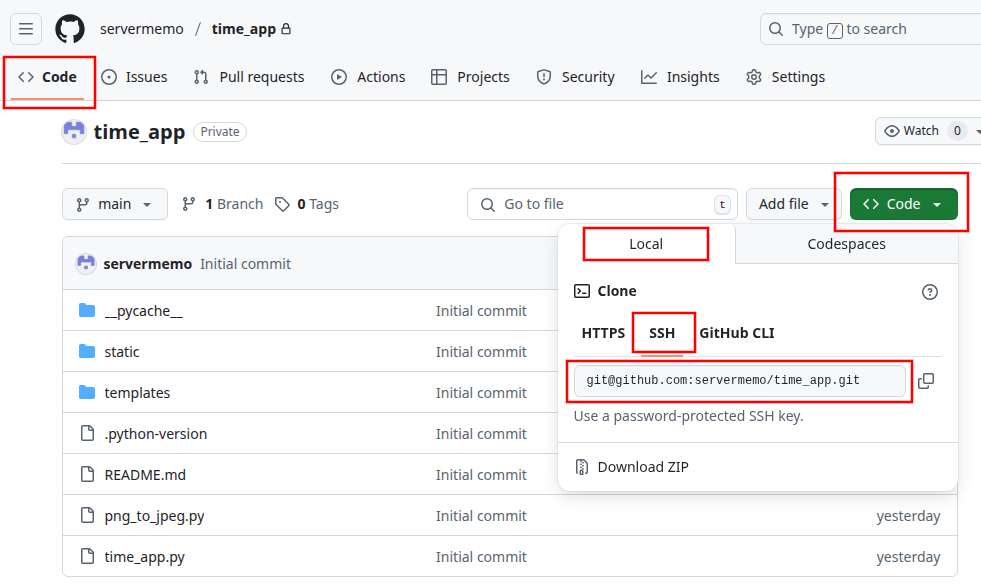Open the __pycache__ folder
981x585 pixels.
(x=143, y=311)
